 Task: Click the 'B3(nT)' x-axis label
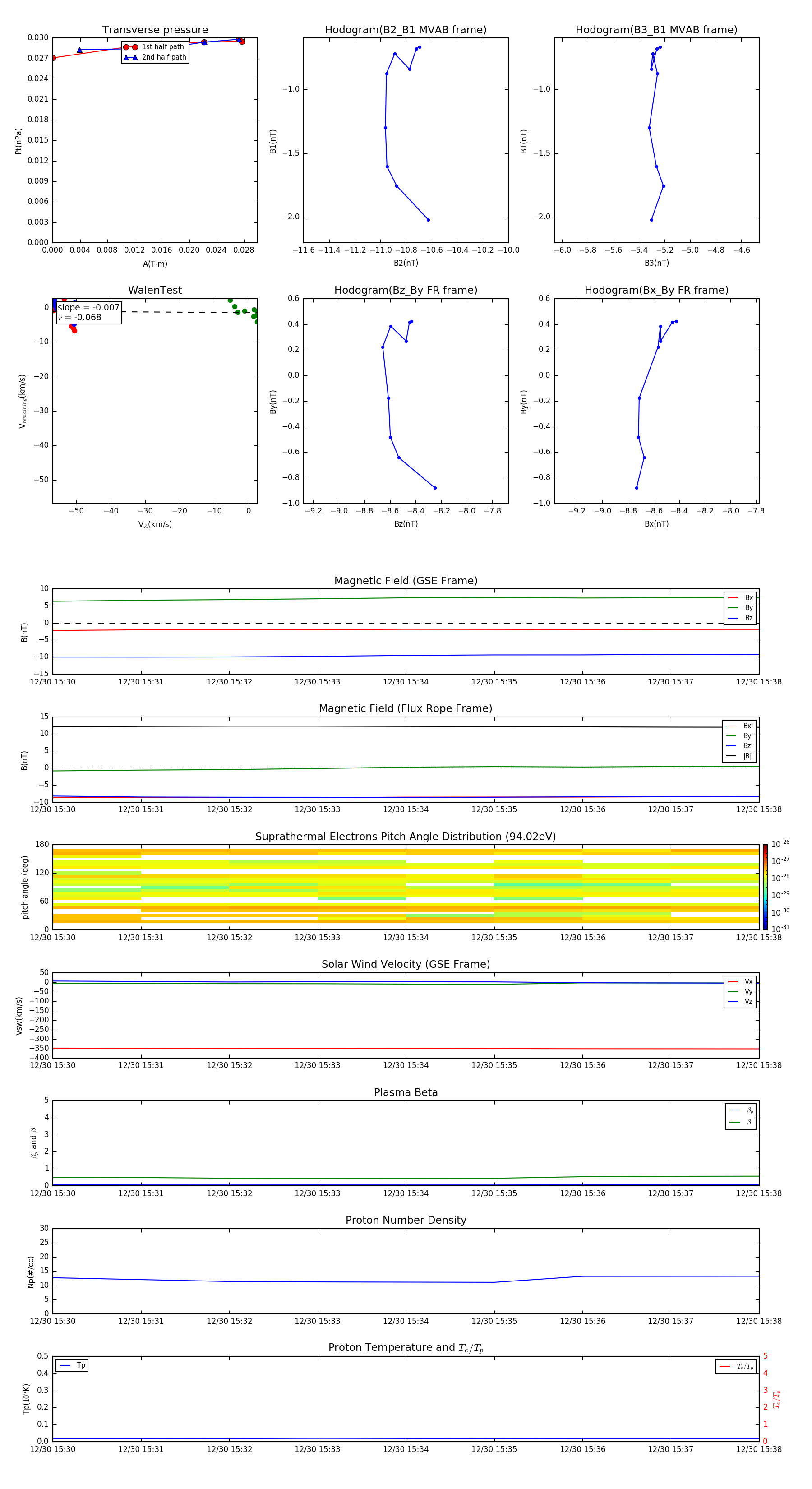tap(656, 263)
